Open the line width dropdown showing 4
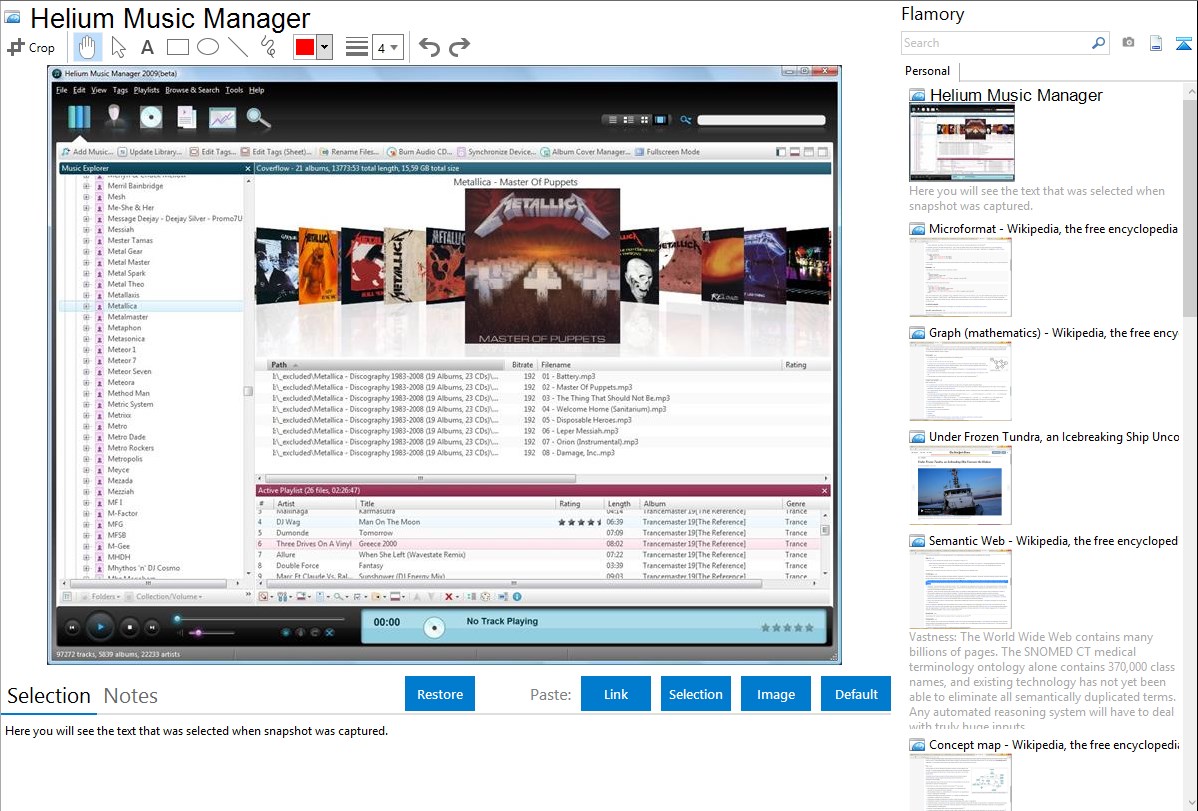1198x811 pixels. coord(387,47)
